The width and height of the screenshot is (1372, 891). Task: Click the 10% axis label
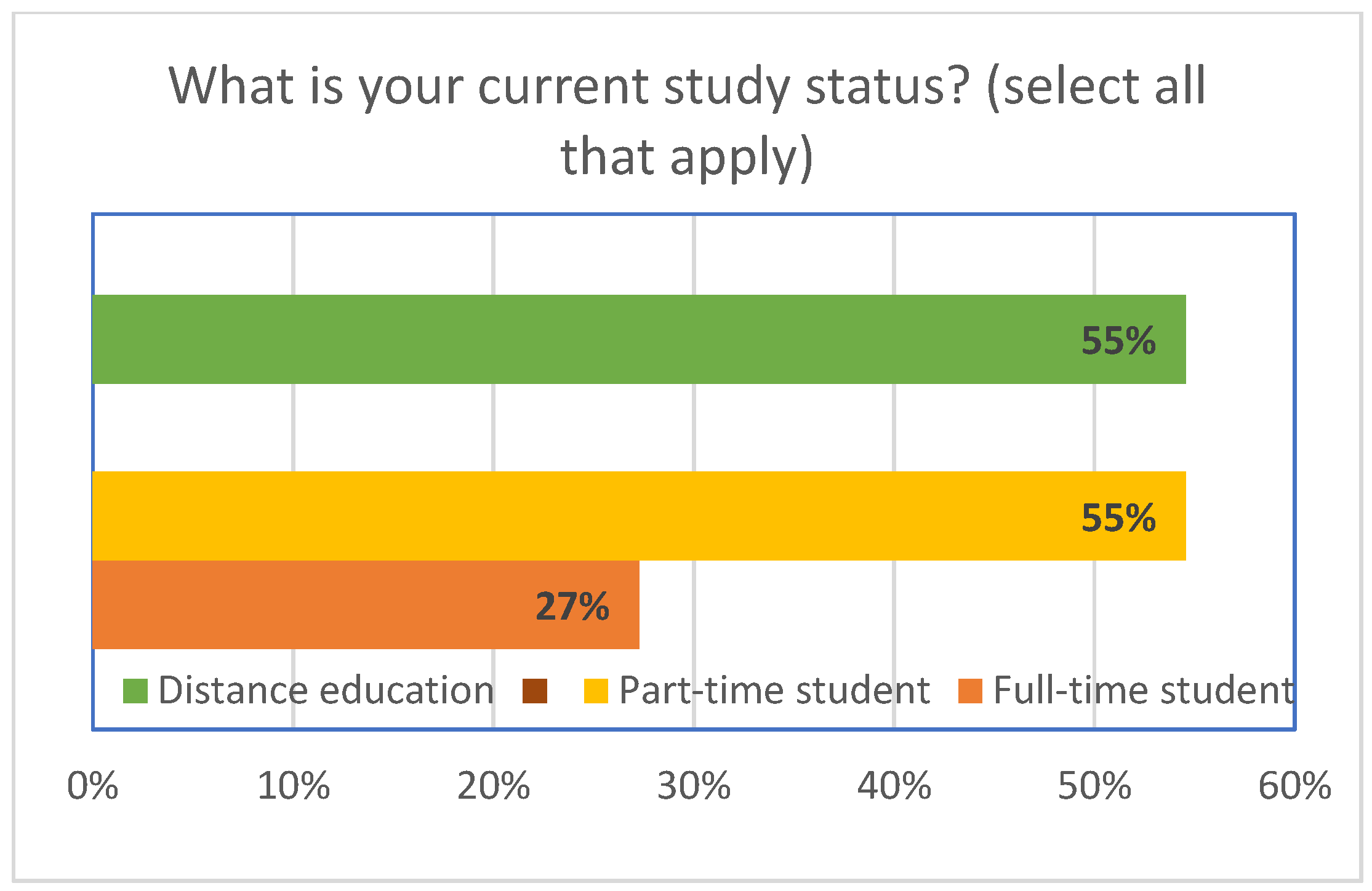(293, 786)
